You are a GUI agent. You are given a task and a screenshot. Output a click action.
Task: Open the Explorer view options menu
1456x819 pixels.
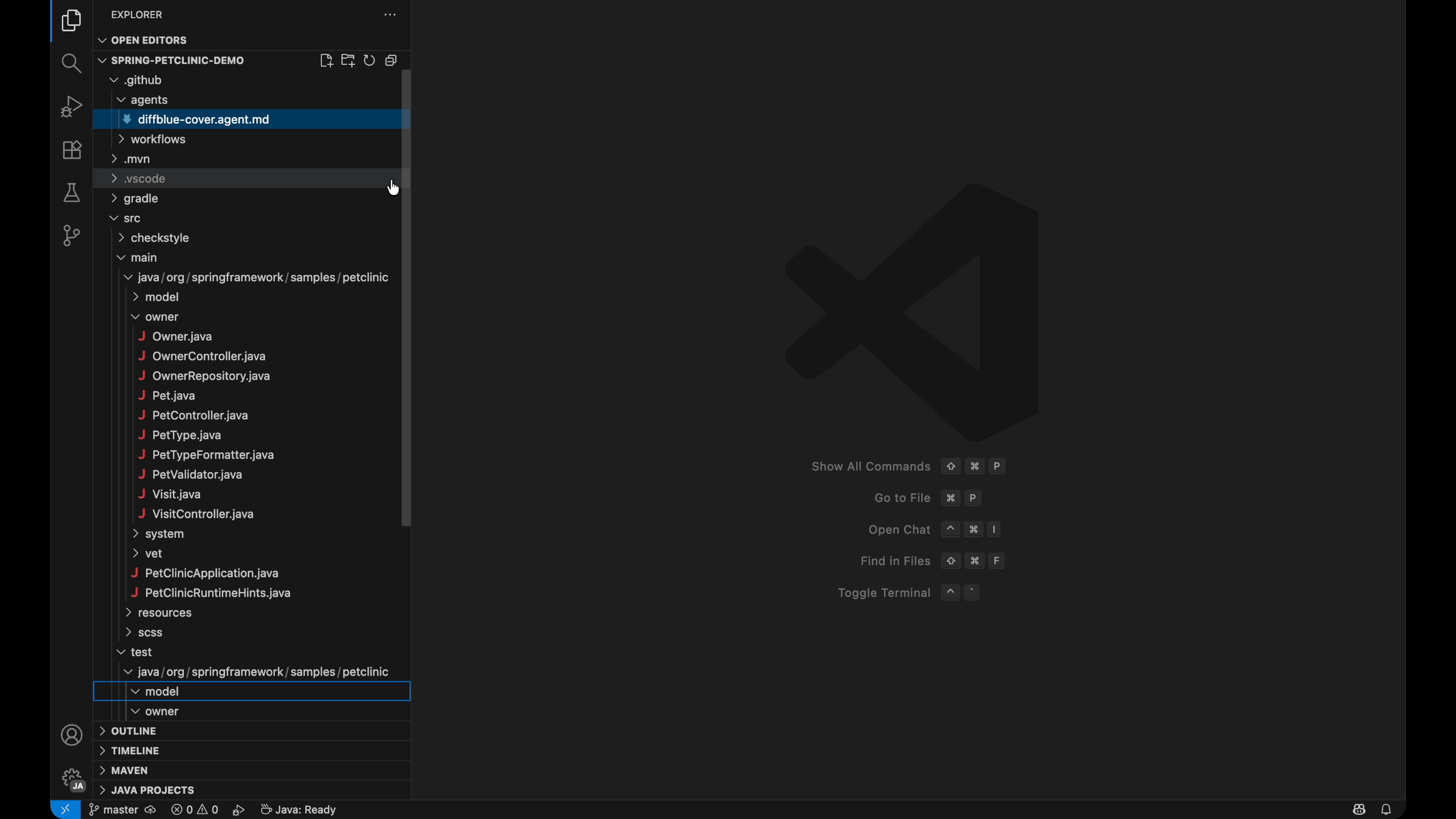[x=389, y=14]
